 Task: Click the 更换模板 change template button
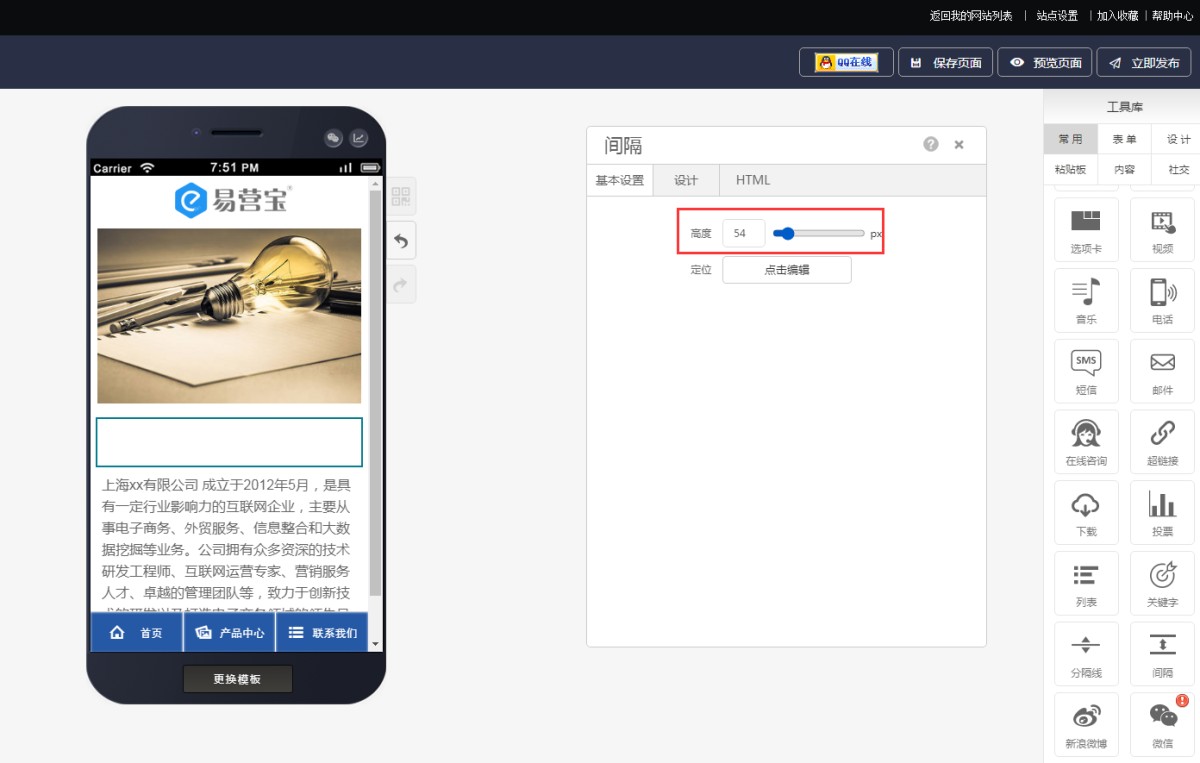237,679
